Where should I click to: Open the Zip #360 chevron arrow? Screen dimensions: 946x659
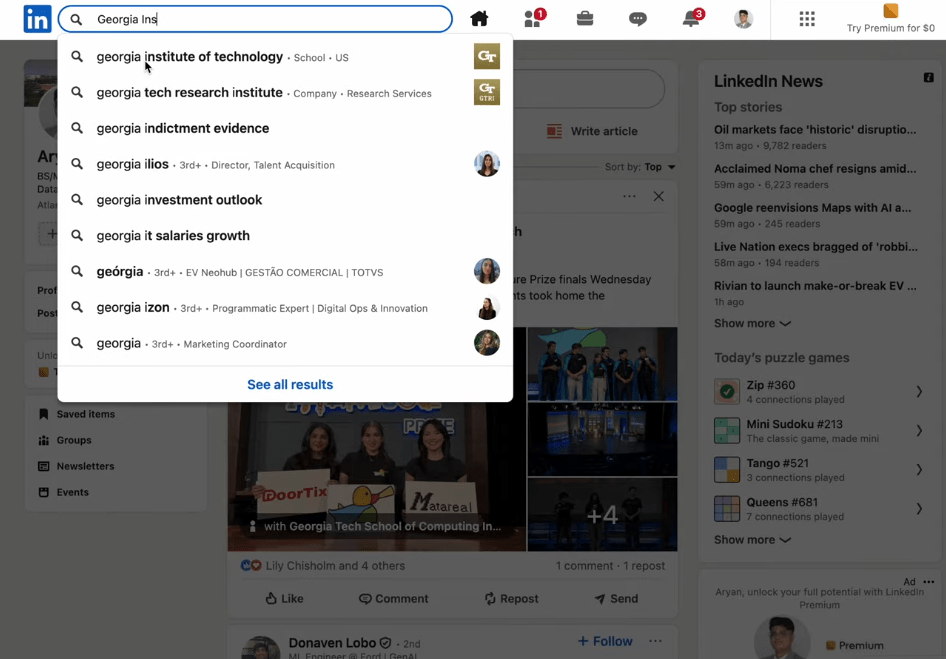pos(919,392)
